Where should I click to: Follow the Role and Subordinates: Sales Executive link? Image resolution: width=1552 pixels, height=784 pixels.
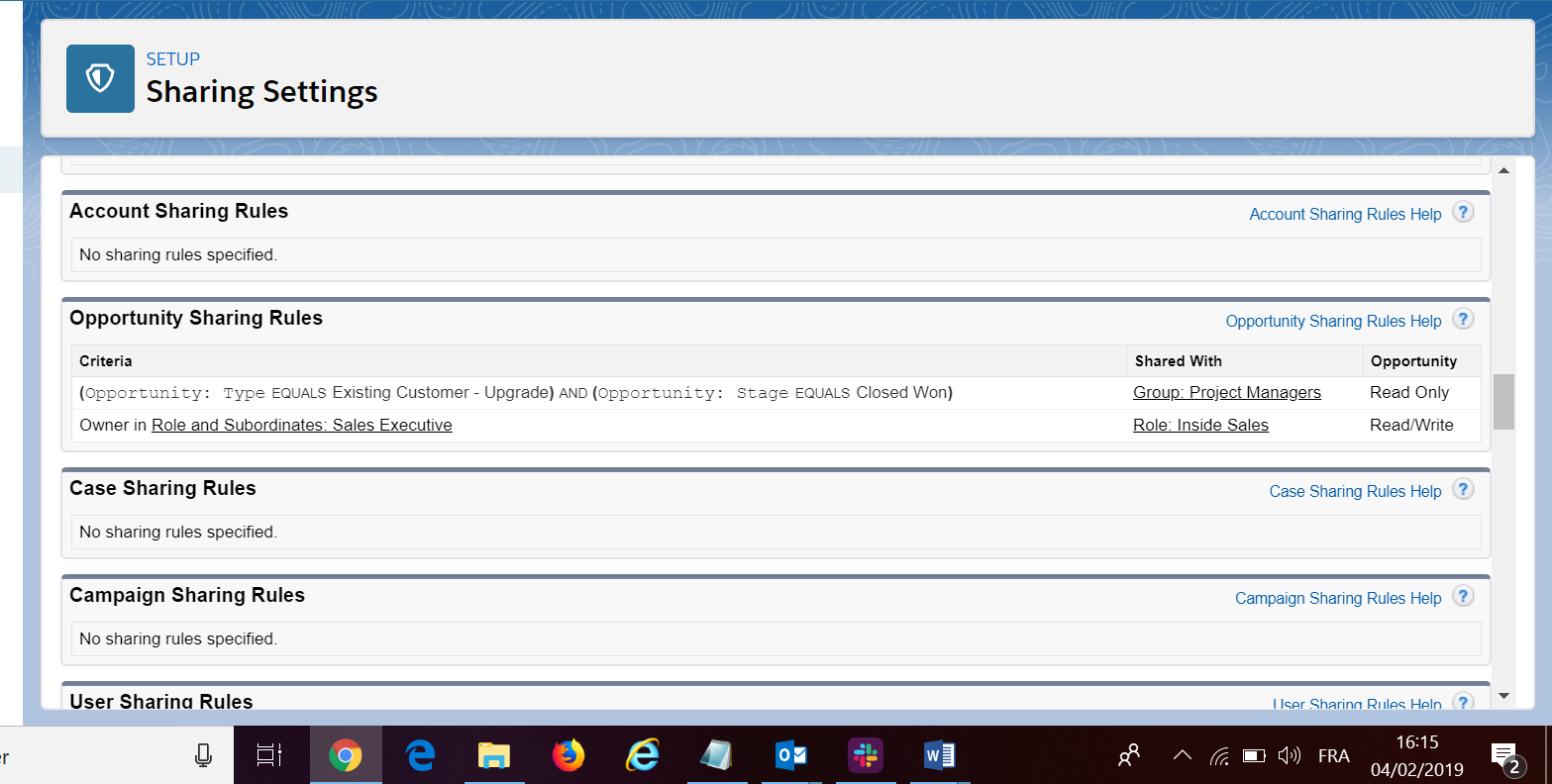click(301, 426)
